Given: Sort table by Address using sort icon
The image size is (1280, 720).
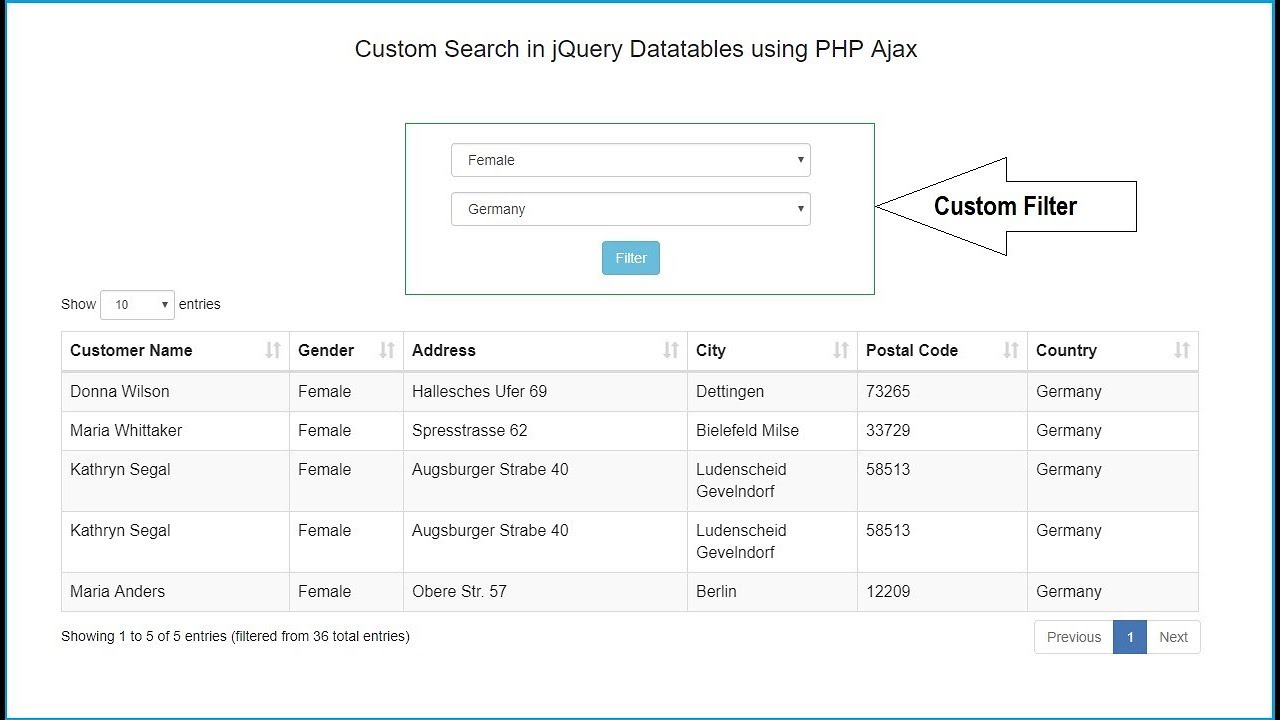Looking at the screenshot, I should click(671, 350).
